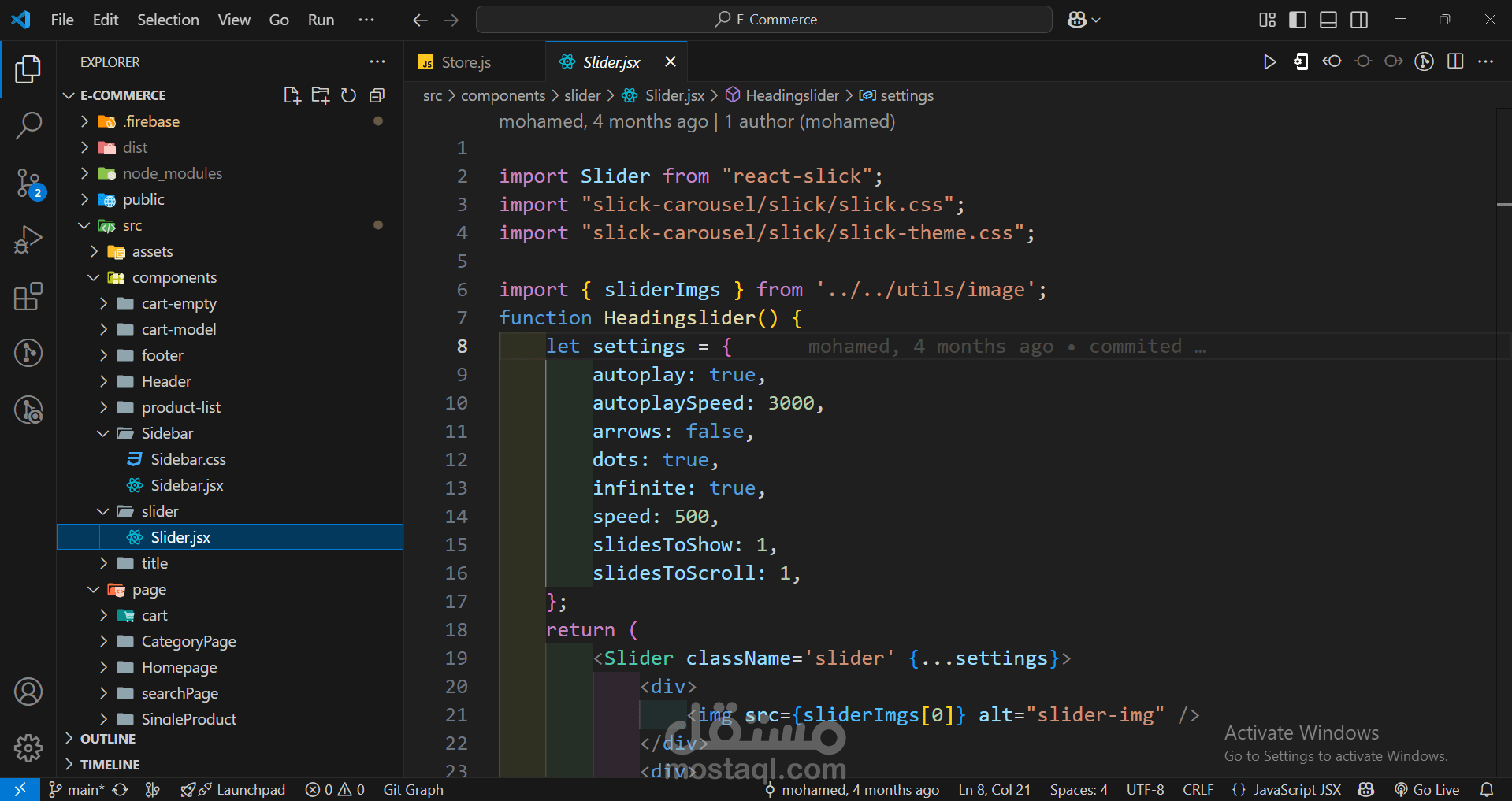Open the Manage gear icon
This screenshot has width=1512, height=801.
pyautogui.click(x=28, y=747)
